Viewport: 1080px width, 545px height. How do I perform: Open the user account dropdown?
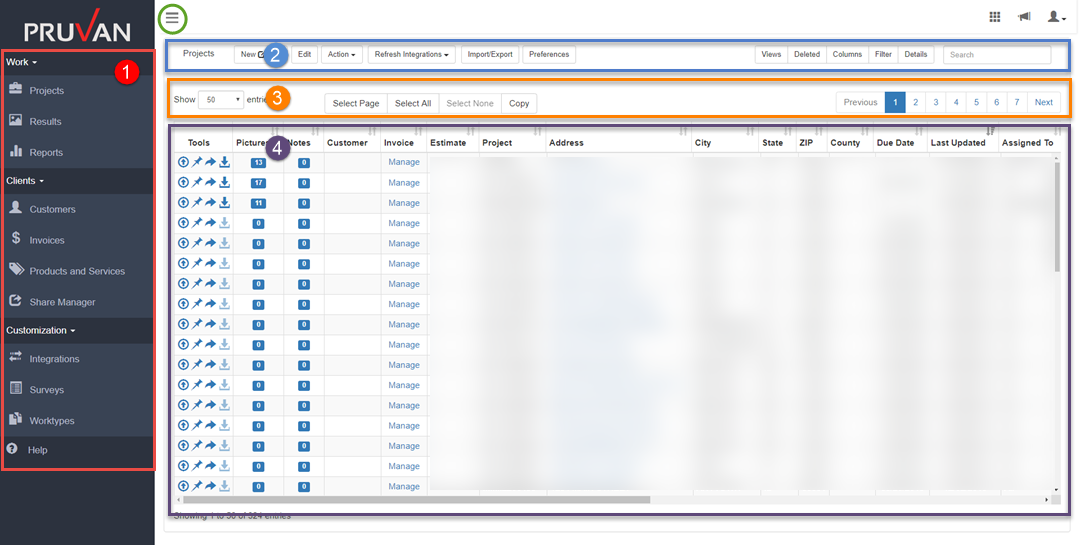[1056, 17]
